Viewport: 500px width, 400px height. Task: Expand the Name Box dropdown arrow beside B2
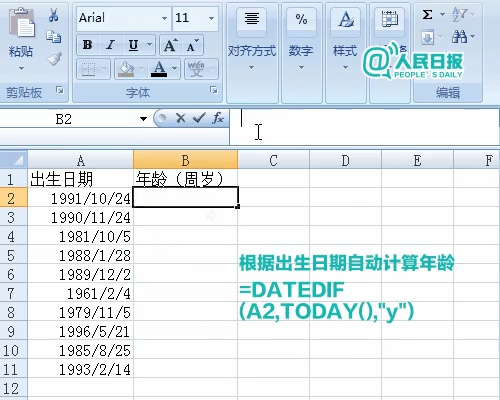tap(143, 119)
